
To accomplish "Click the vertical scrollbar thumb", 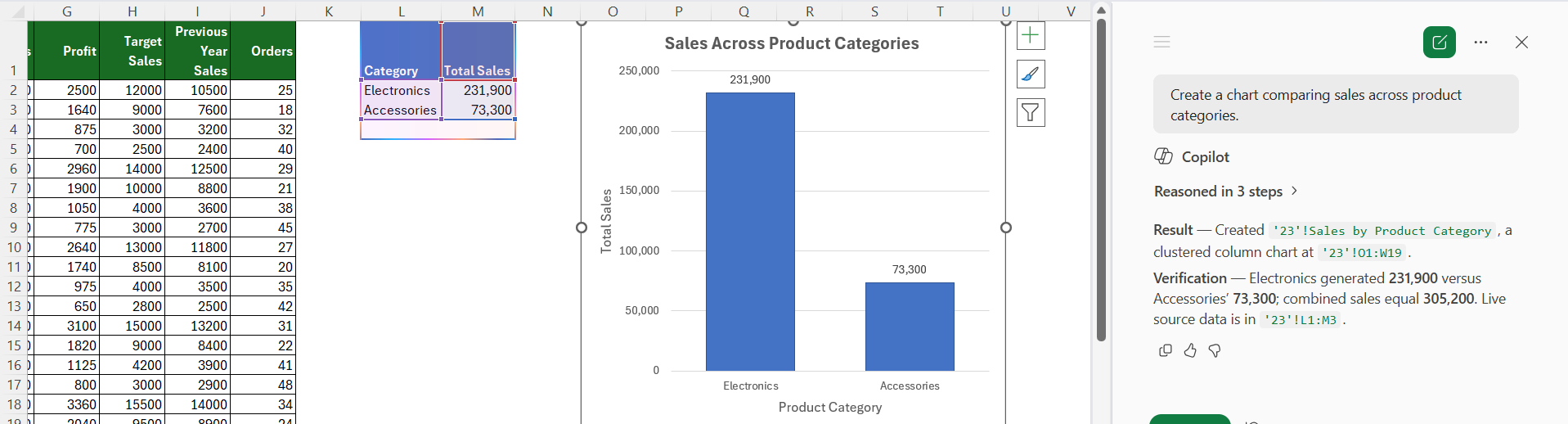I will (1101, 178).
